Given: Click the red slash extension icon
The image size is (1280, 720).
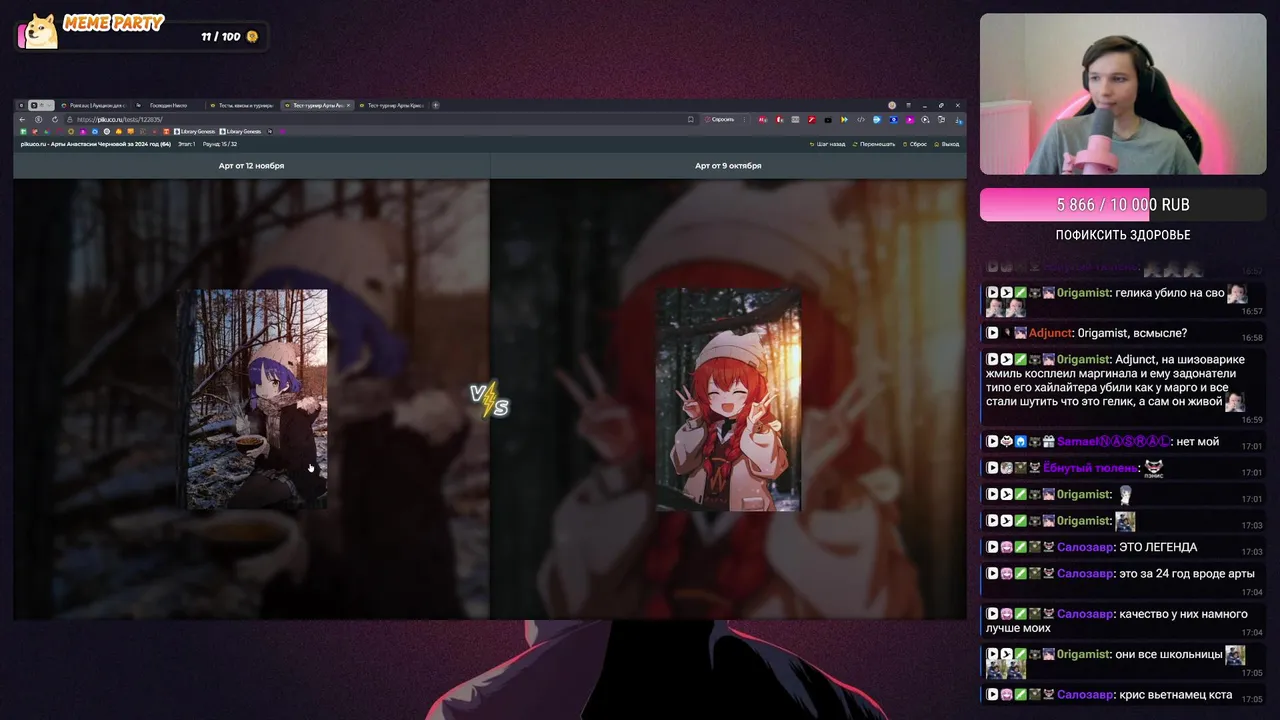Looking at the screenshot, I should point(812,120).
